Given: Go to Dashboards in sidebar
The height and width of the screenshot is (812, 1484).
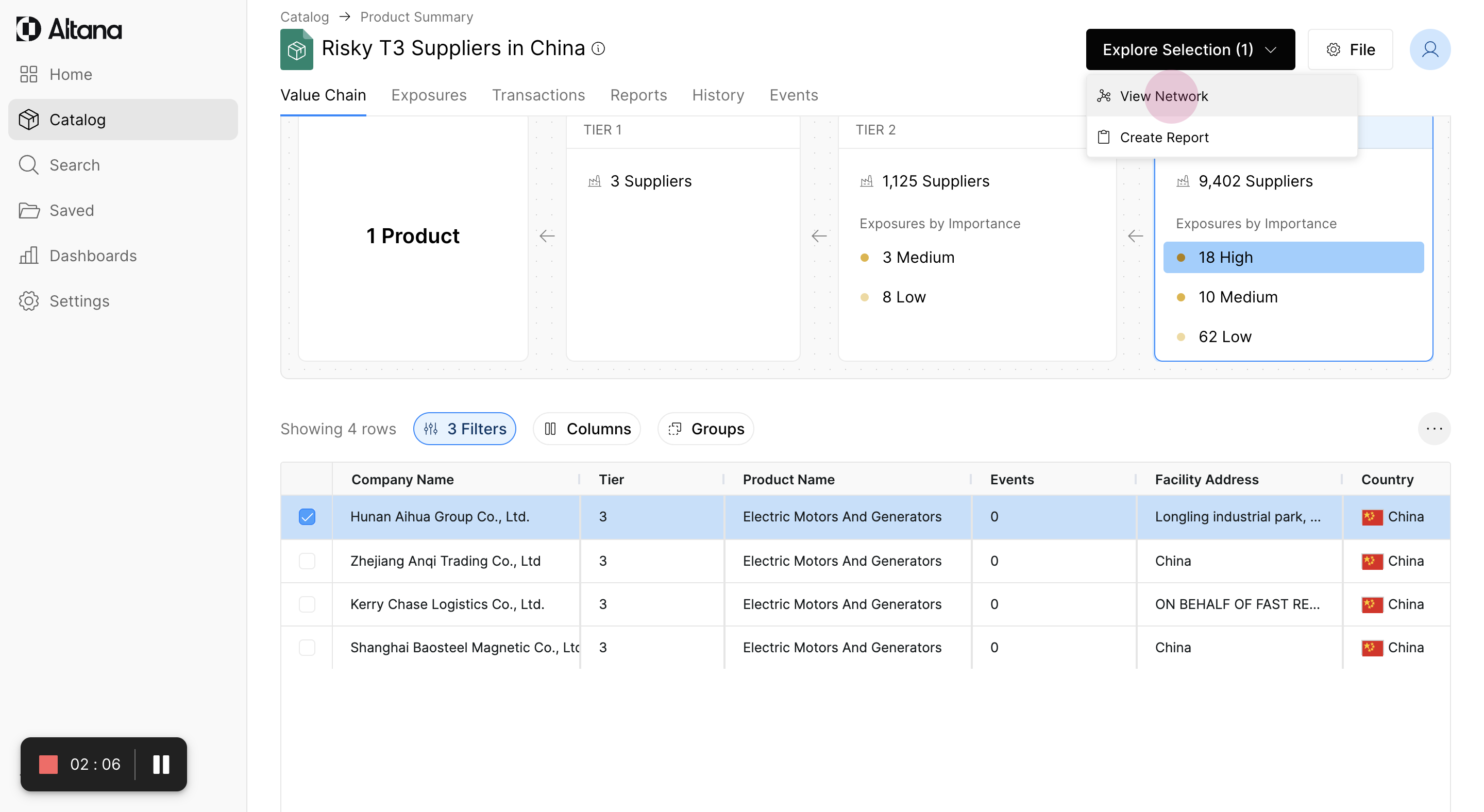Looking at the screenshot, I should pos(93,256).
